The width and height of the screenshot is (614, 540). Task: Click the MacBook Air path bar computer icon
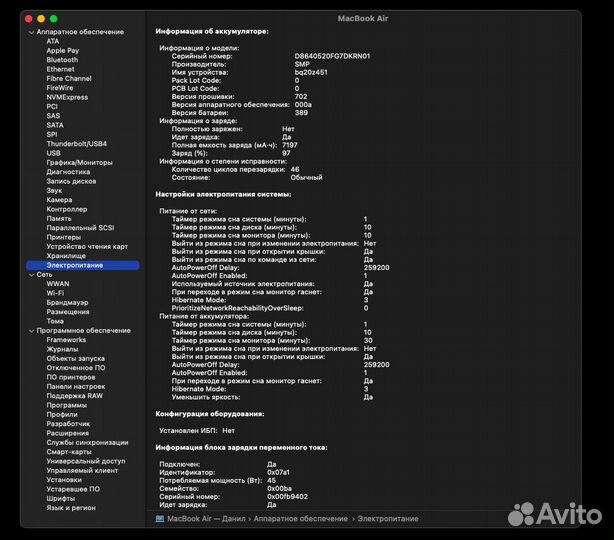(x=160, y=519)
